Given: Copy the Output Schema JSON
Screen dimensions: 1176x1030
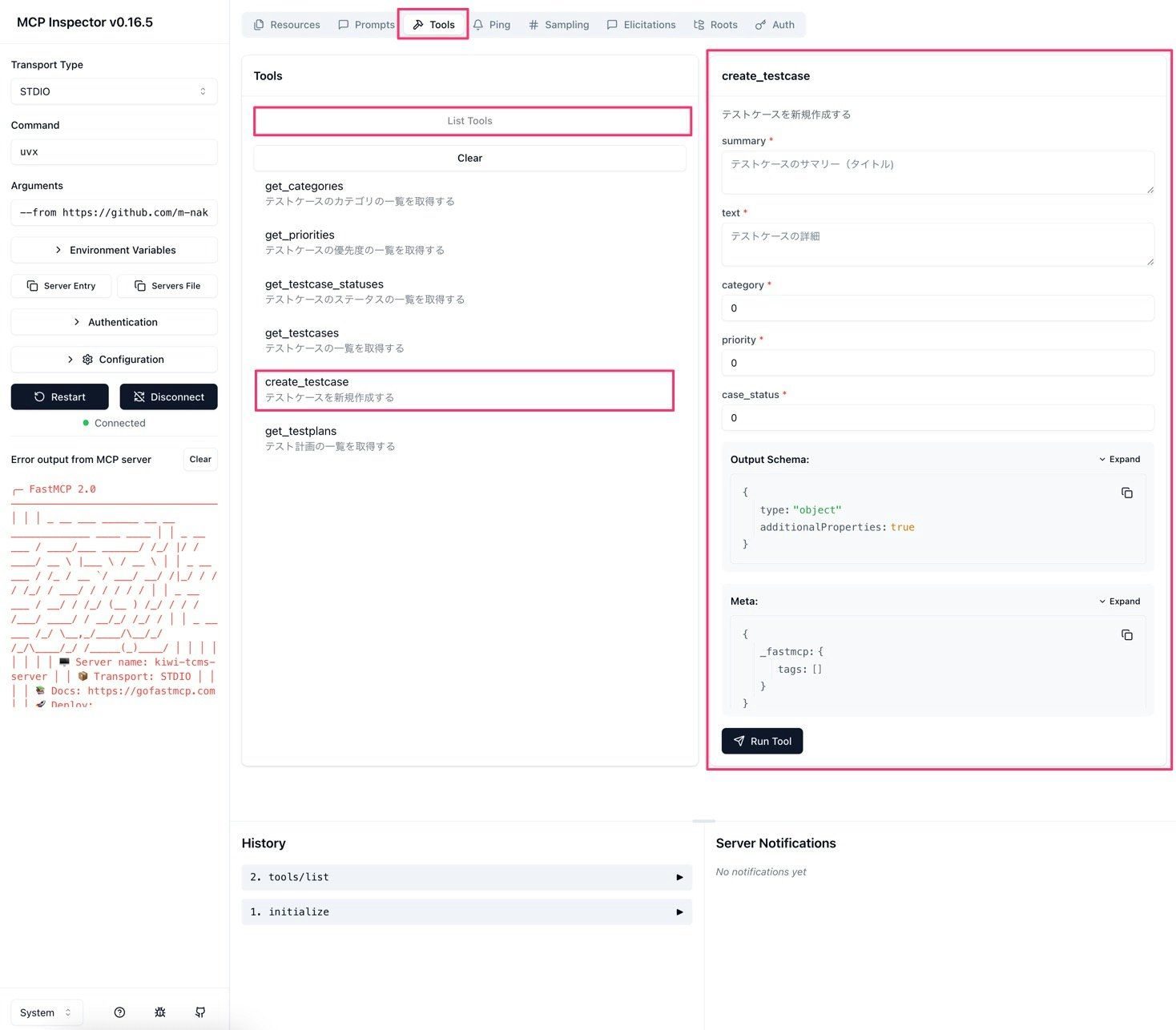Looking at the screenshot, I should click(1126, 493).
